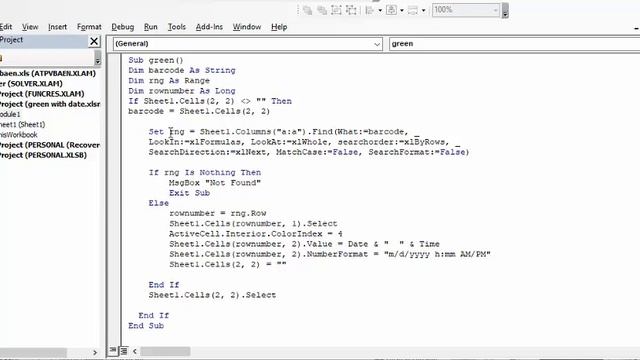640x360 pixels.
Task: Click the code window horizontal scrollbar thumb
Action: pos(165,351)
